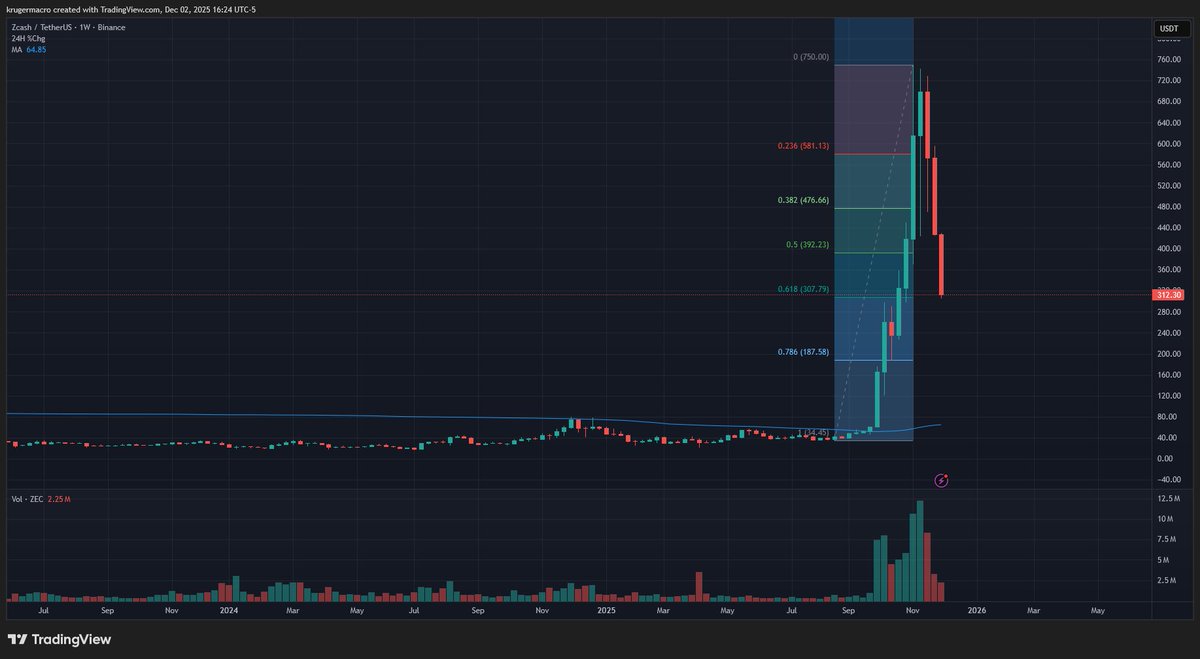
Task: Click the 400.00 price axis label
Action: tap(1168, 249)
